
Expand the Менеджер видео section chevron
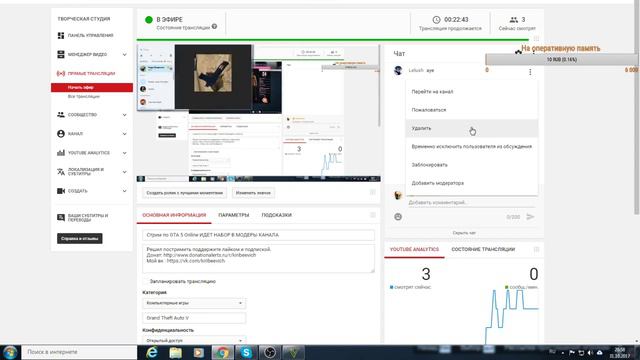coord(124,54)
